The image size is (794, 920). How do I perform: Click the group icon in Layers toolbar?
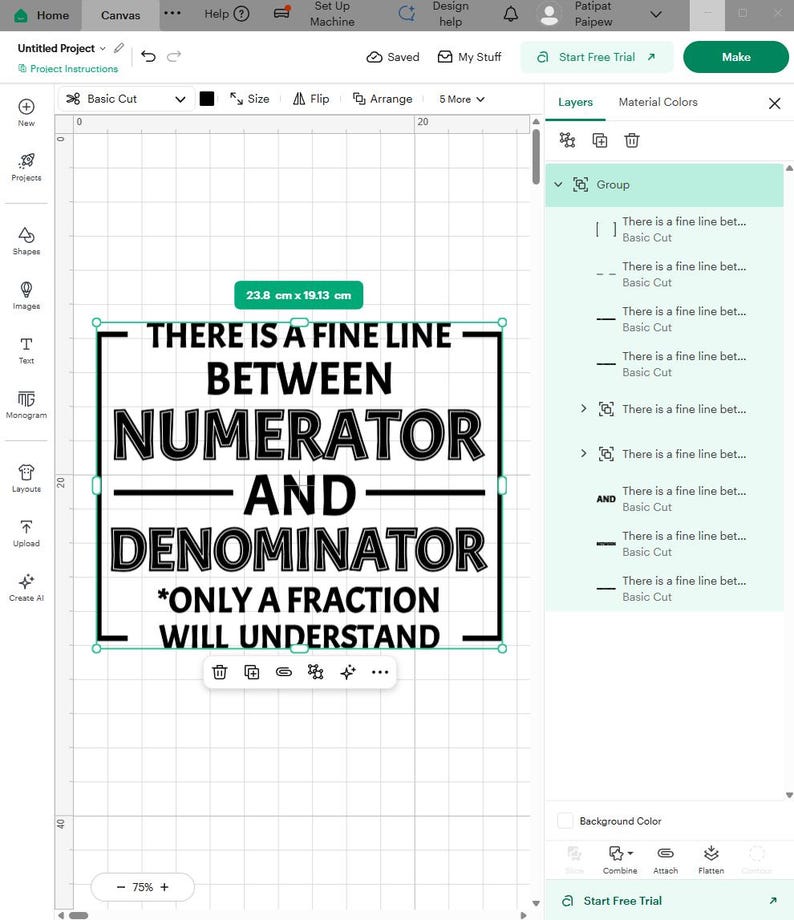(567, 140)
